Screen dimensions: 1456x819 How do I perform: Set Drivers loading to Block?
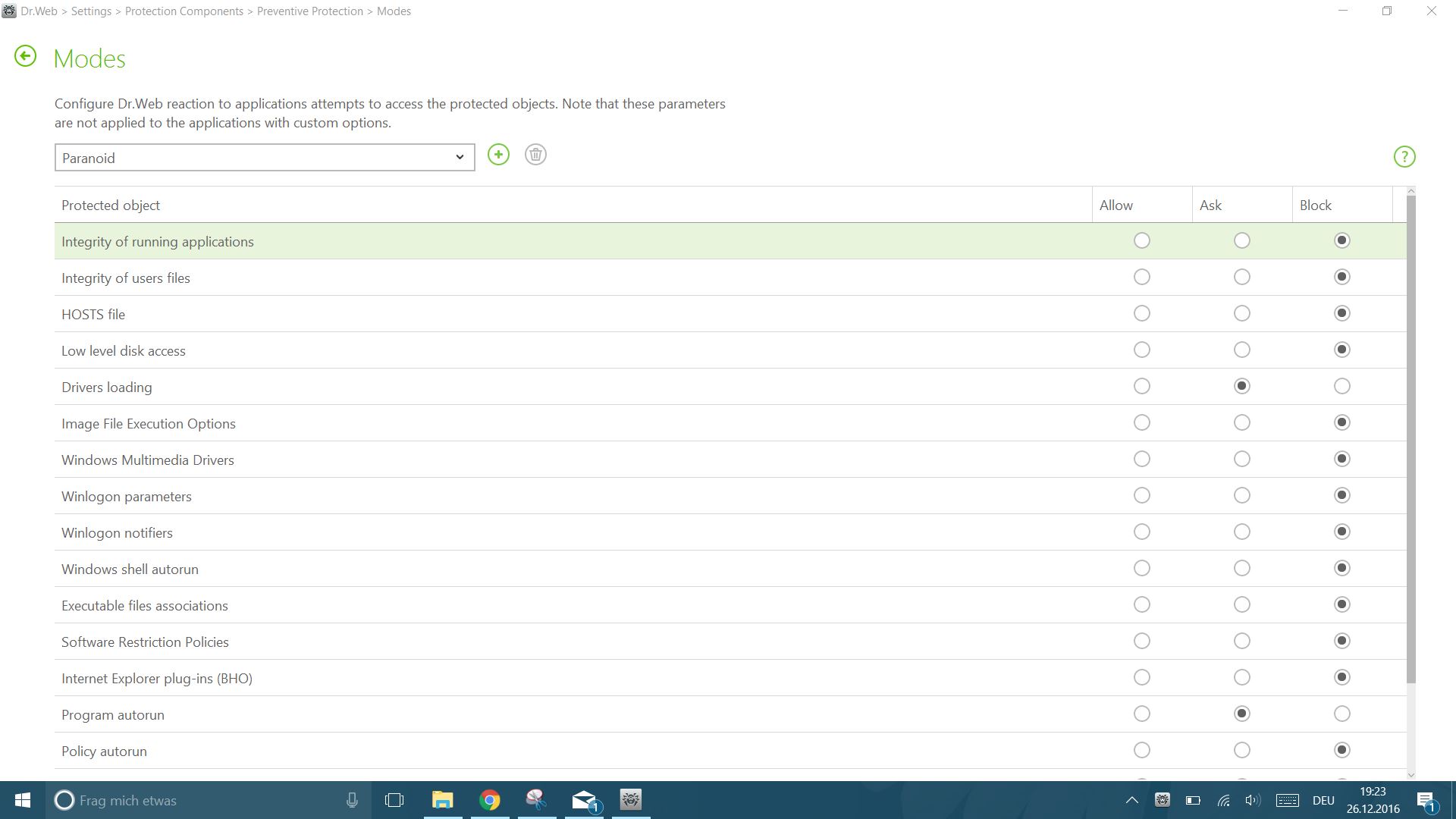1341,387
